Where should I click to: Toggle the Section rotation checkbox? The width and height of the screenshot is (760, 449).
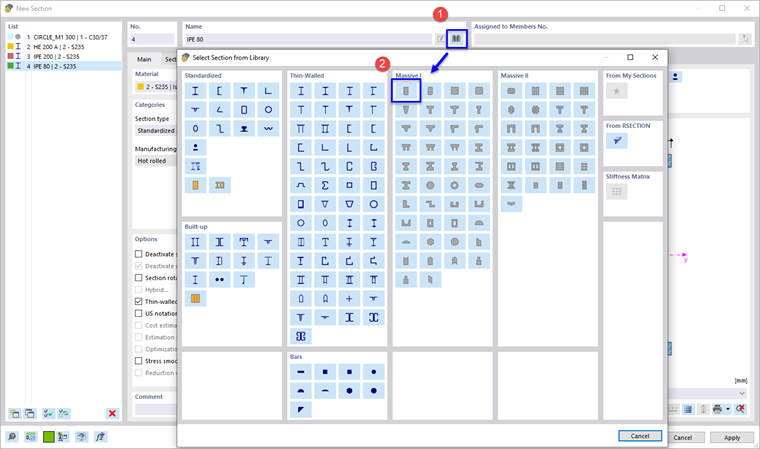pos(139,278)
